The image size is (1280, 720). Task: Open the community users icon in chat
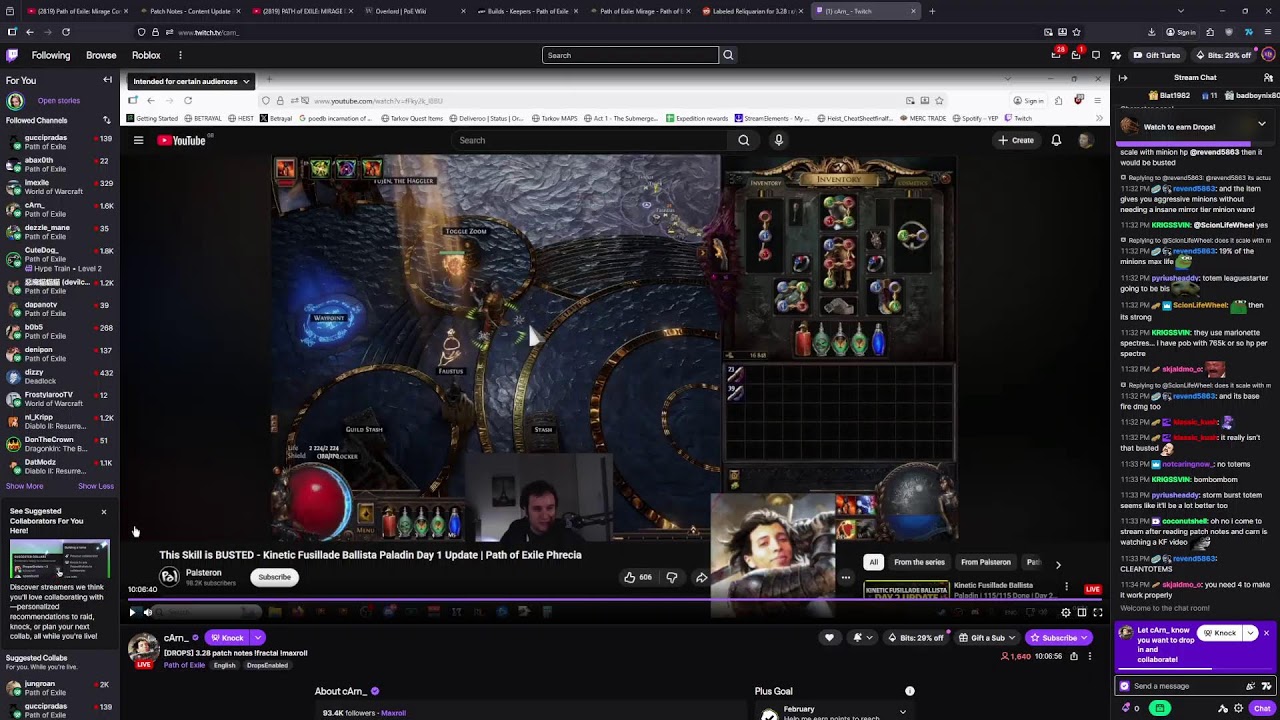[x=1269, y=77]
